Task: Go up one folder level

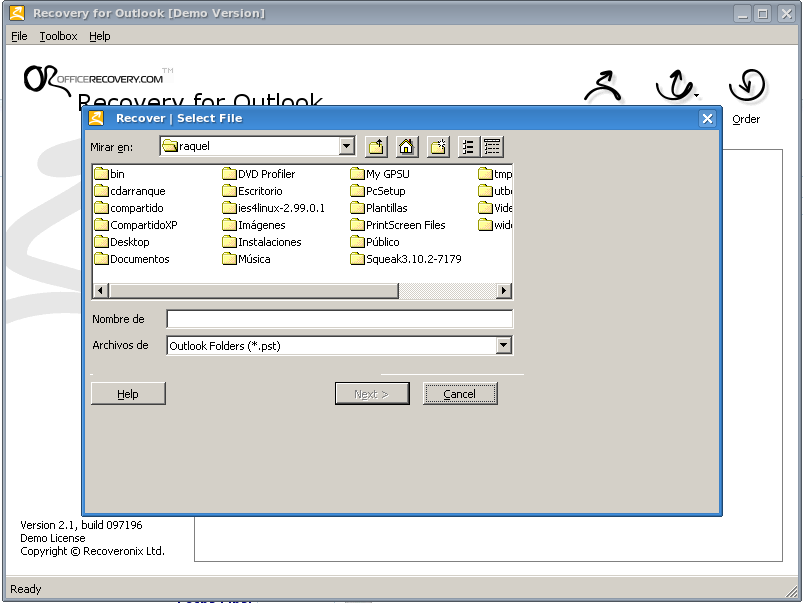Action: [x=376, y=147]
